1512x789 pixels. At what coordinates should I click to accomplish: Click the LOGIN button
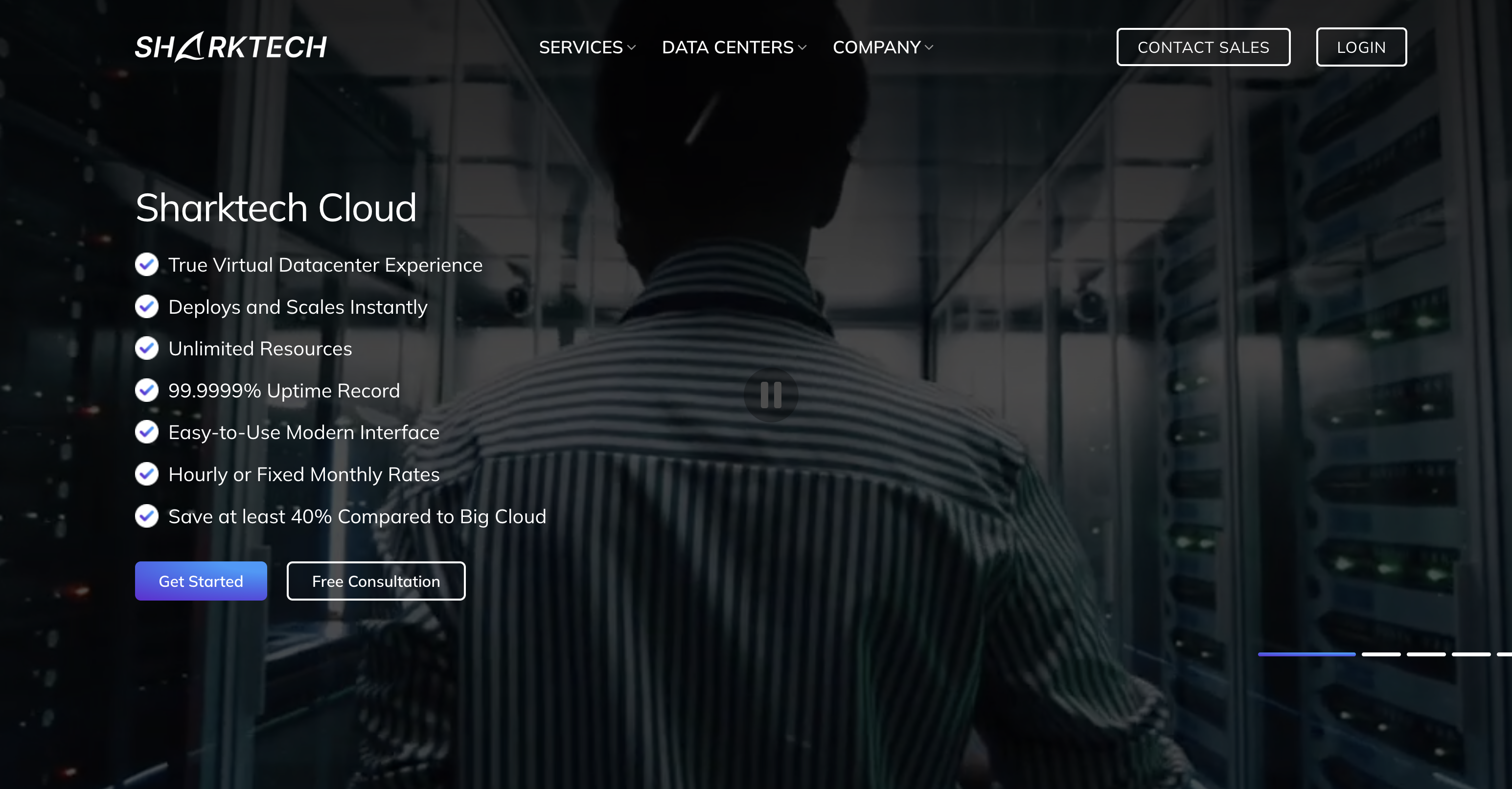[x=1361, y=47]
